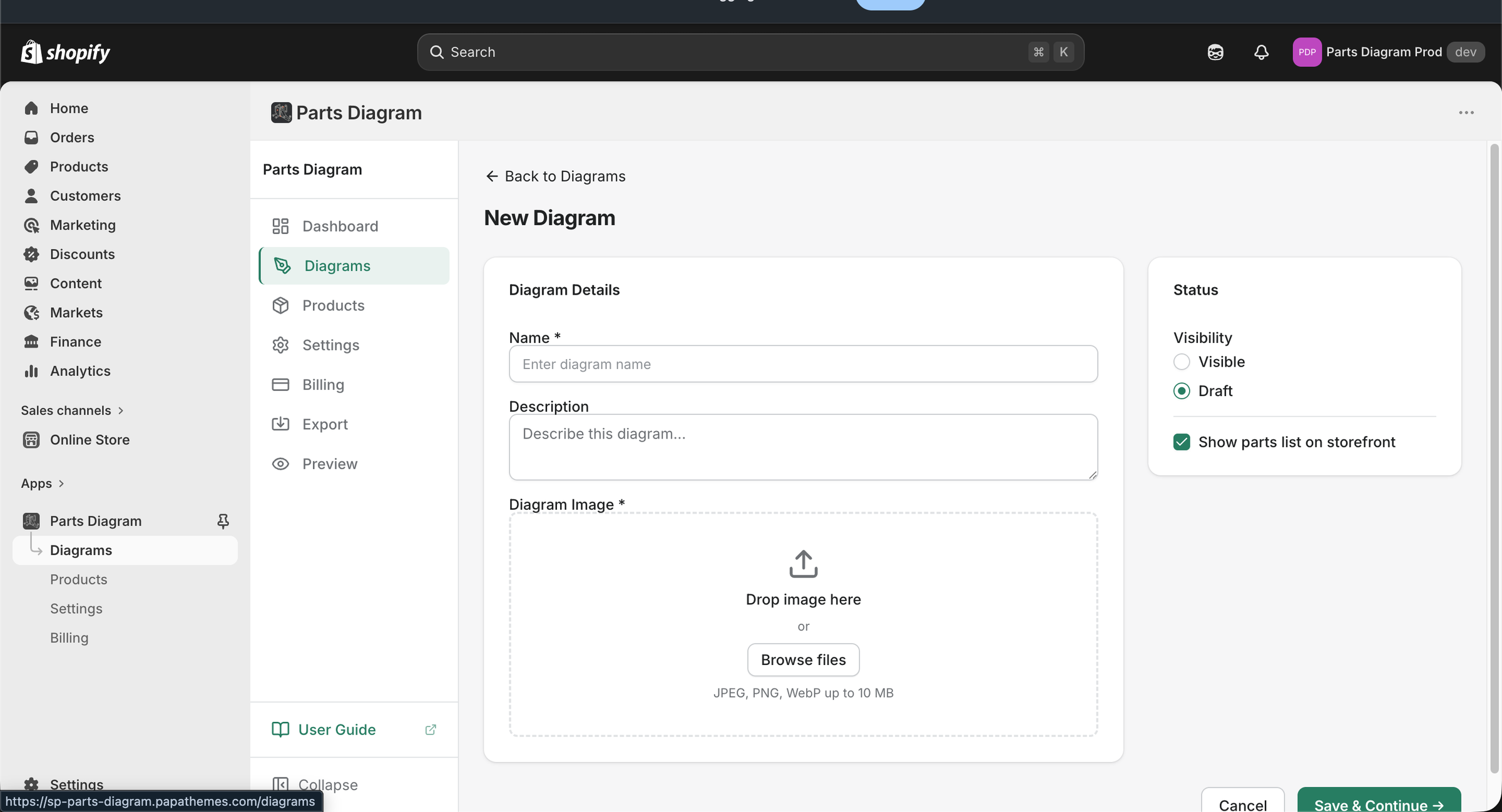
Task: Click the Online Store storefront icon
Action: point(31,440)
